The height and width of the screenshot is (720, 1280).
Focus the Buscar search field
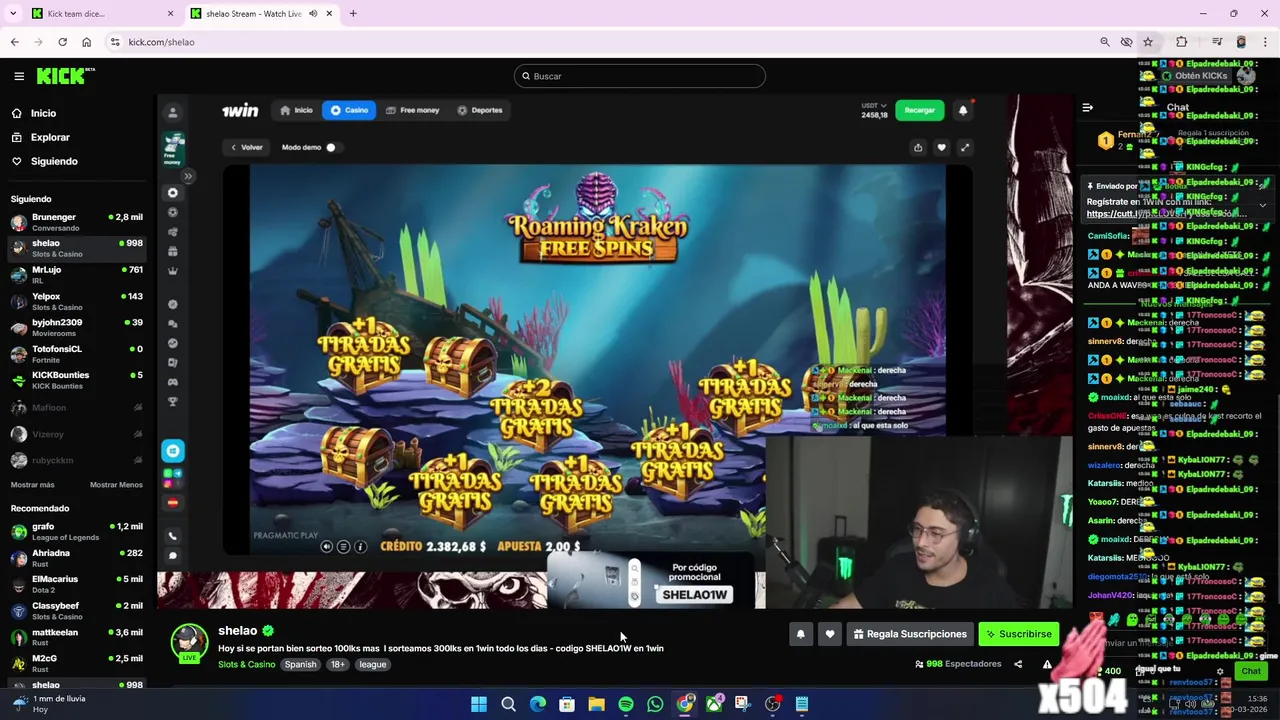pos(640,76)
